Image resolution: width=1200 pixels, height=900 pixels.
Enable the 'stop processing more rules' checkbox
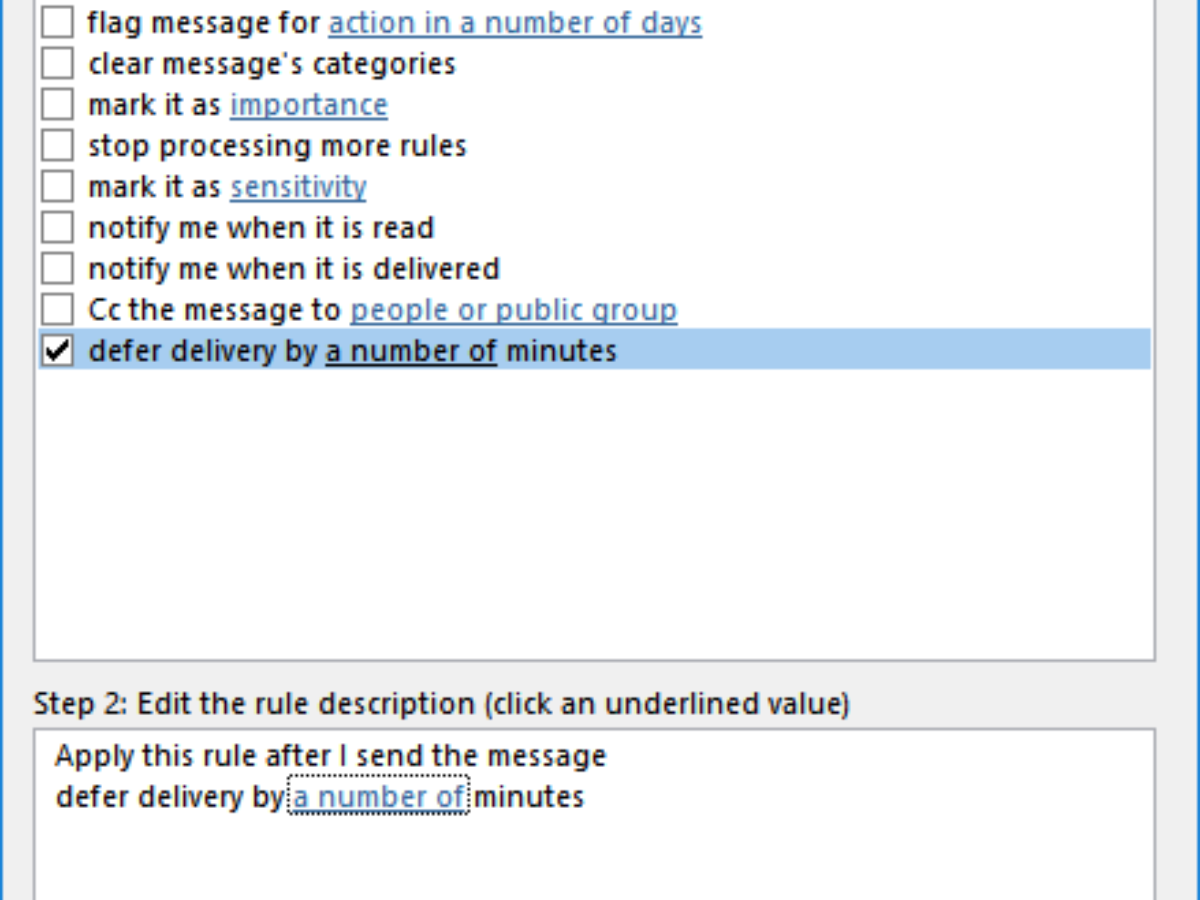57,145
